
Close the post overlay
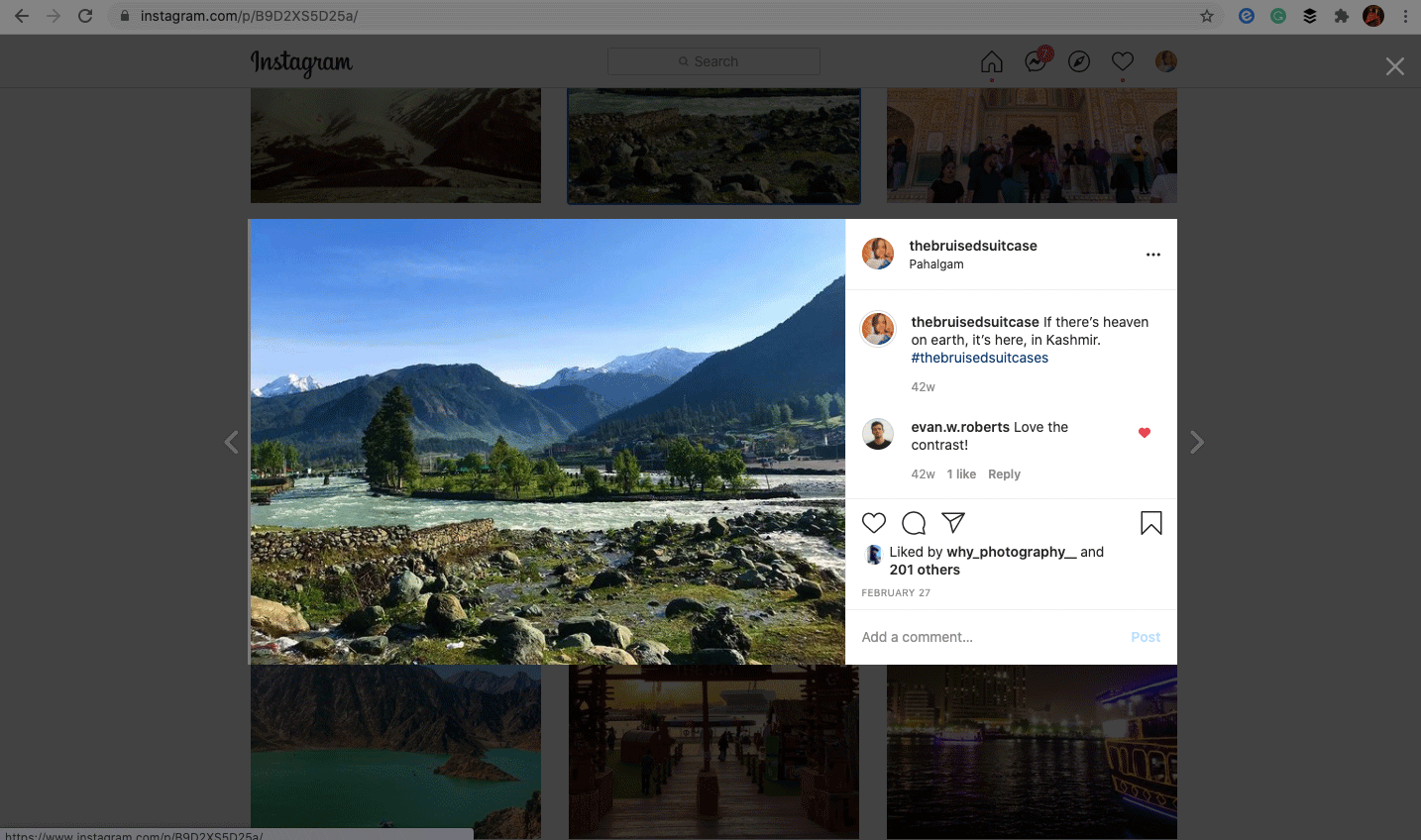(x=1394, y=66)
